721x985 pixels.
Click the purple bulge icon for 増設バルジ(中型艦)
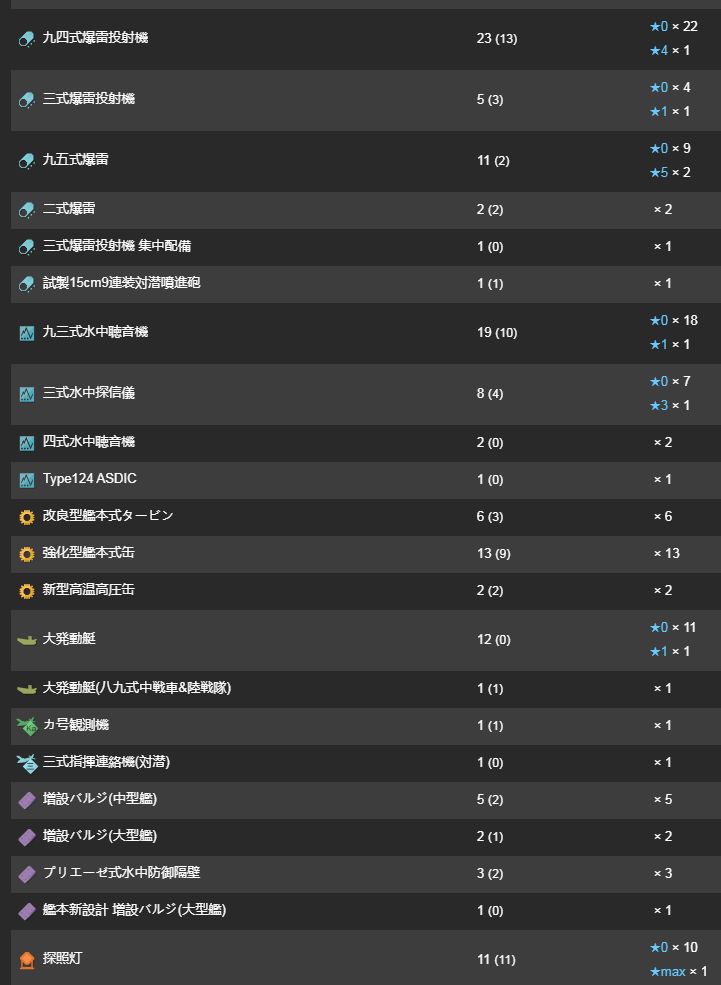pyautogui.click(x=26, y=800)
